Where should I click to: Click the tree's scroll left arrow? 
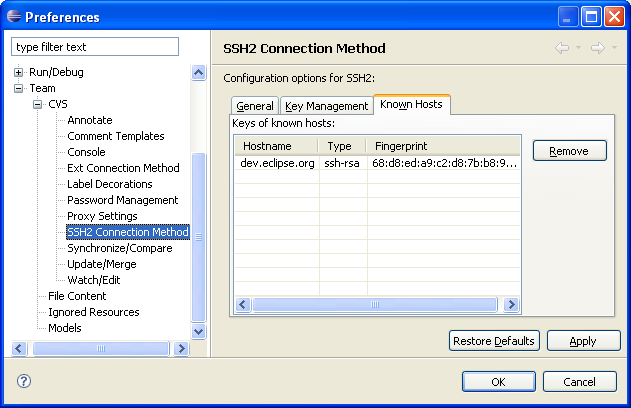click(x=19, y=348)
